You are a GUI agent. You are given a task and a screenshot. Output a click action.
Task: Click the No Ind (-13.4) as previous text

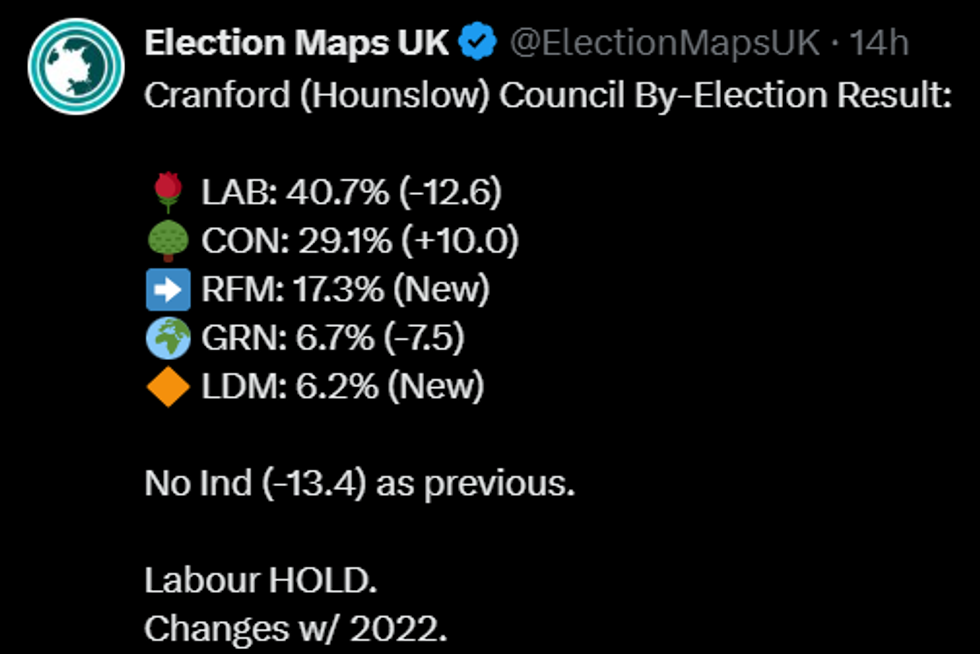tap(360, 483)
